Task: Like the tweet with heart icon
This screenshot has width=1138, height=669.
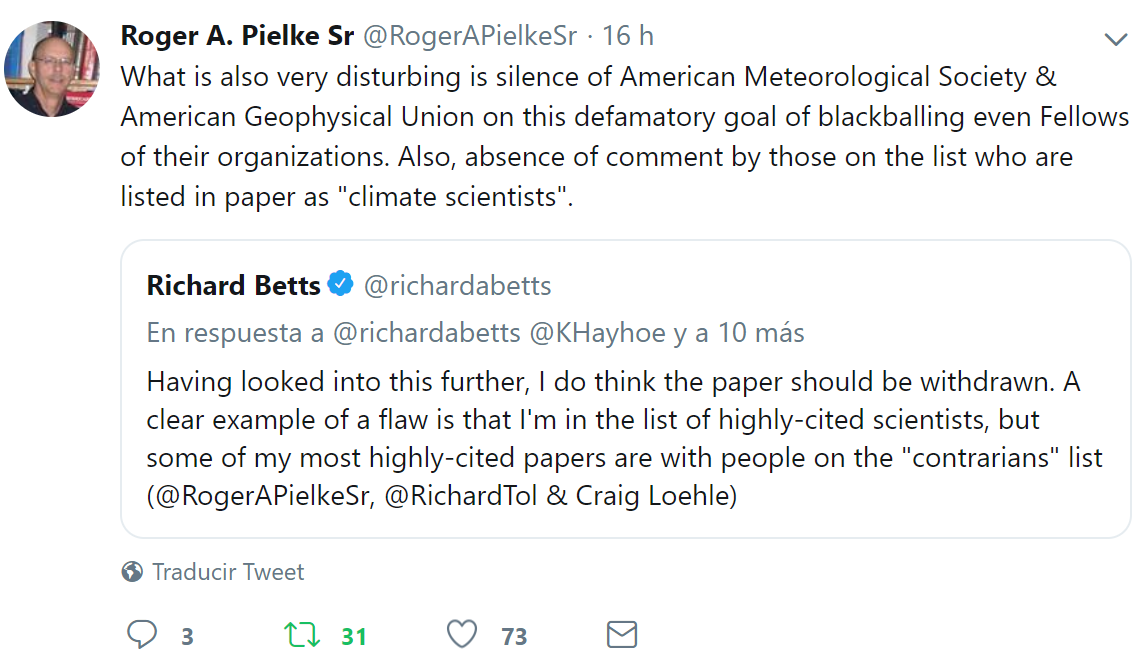Action: (x=461, y=635)
